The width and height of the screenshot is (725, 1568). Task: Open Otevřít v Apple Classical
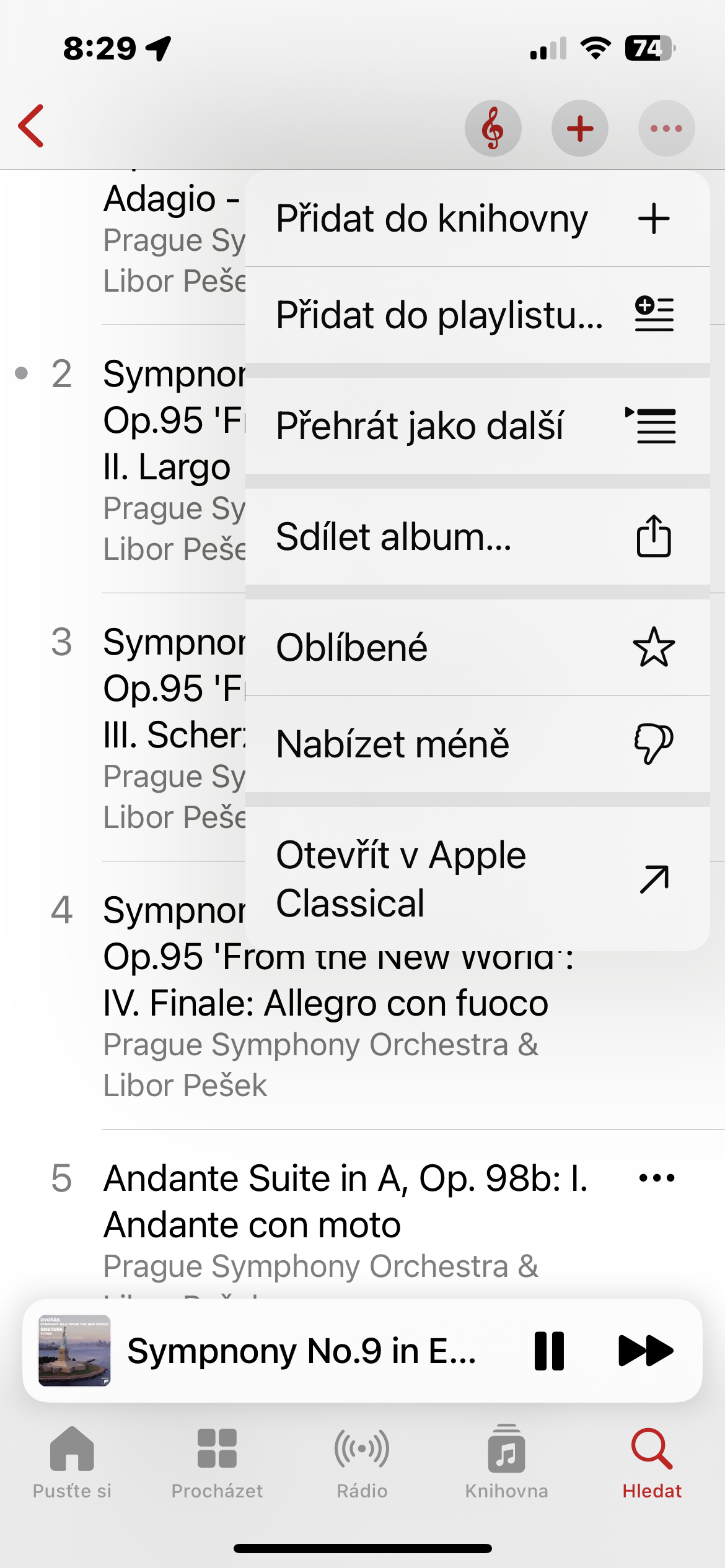477,879
